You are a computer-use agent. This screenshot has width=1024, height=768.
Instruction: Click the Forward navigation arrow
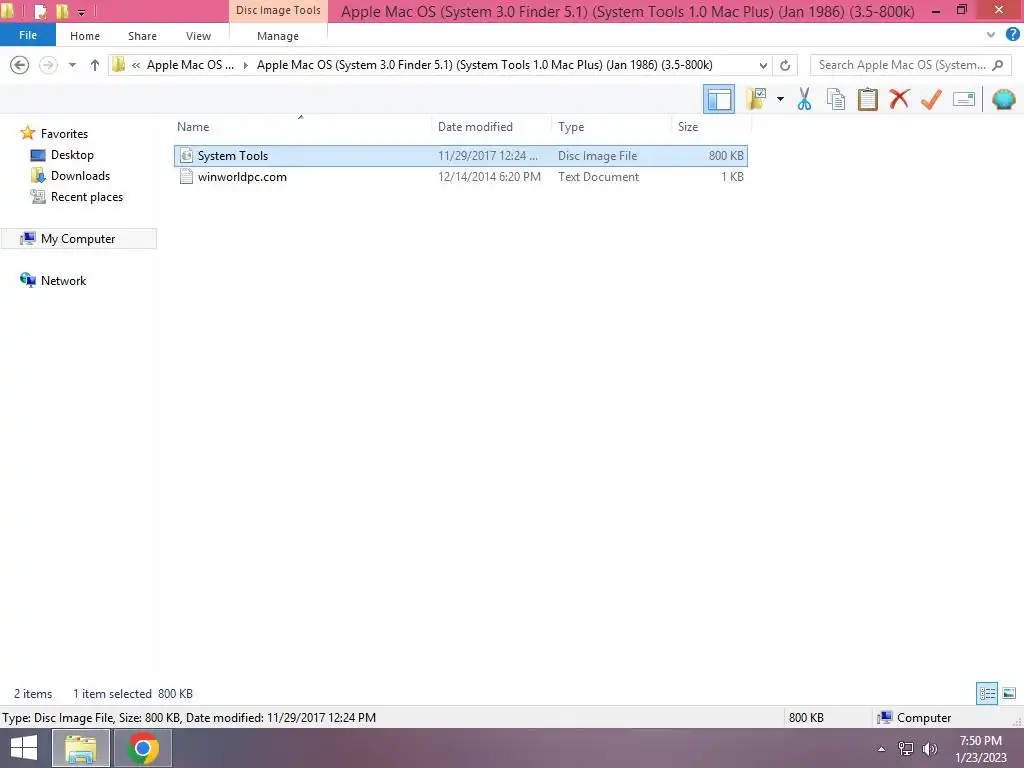click(48, 65)
